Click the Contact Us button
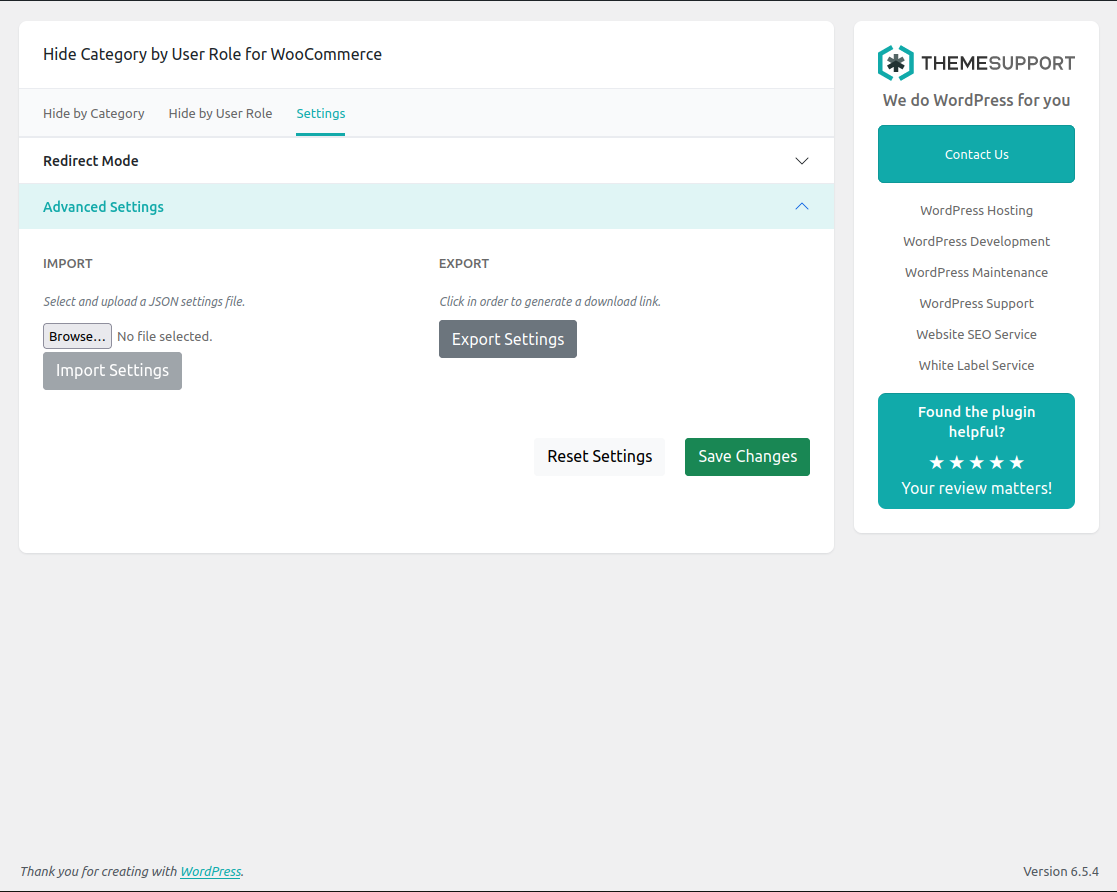Screen dimensions: 1117x892 976,154
